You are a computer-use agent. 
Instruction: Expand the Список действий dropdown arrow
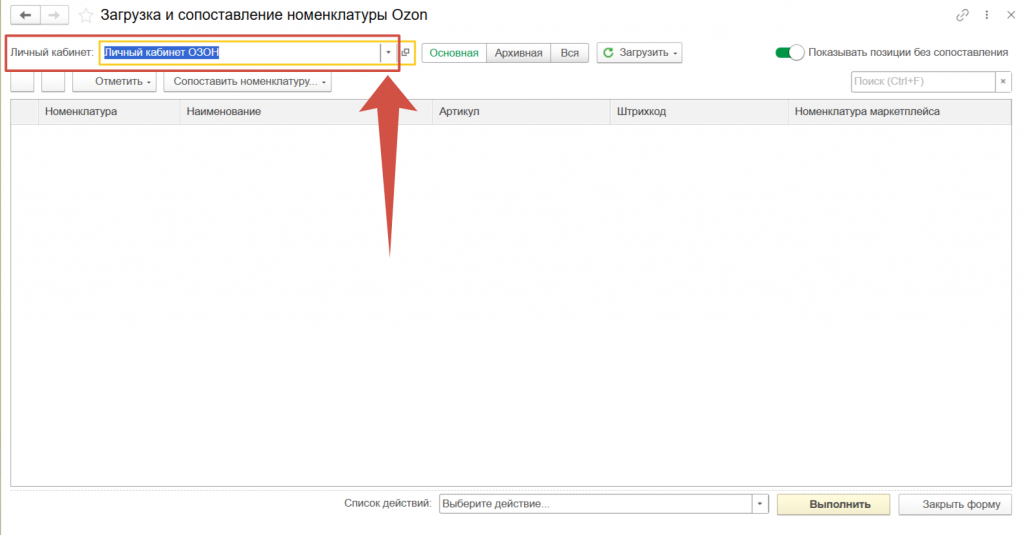(x=759, y=504)
